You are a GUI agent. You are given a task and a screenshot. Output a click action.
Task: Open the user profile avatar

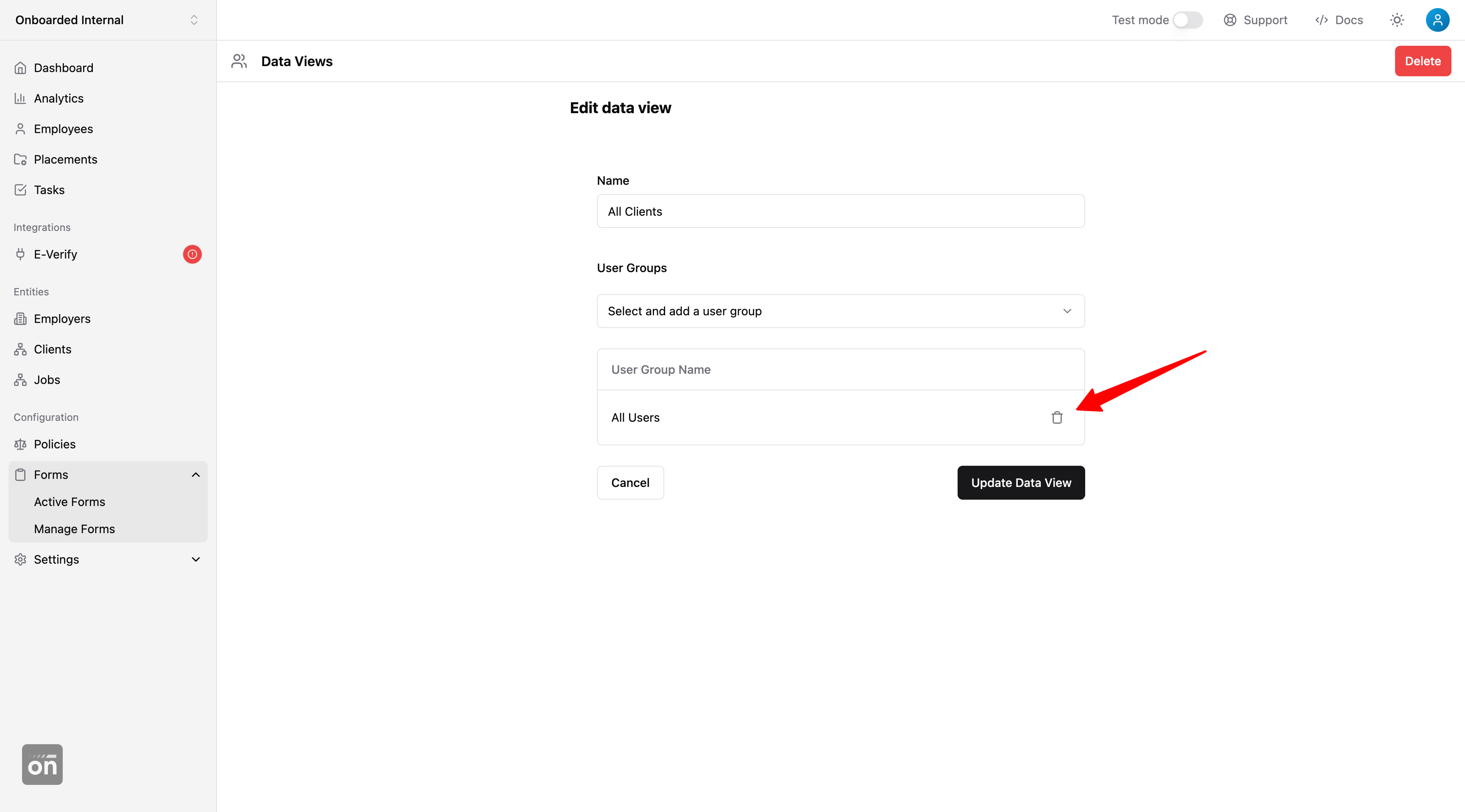point(1437,20)
